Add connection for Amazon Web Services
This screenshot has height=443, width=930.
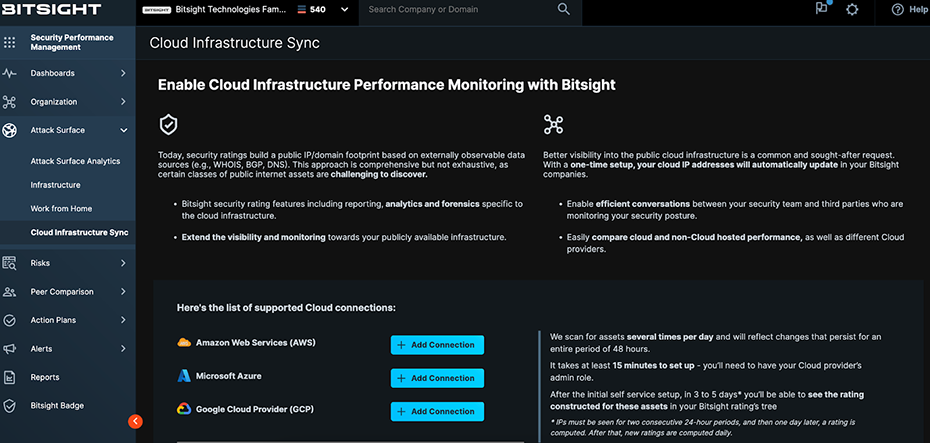437,345
